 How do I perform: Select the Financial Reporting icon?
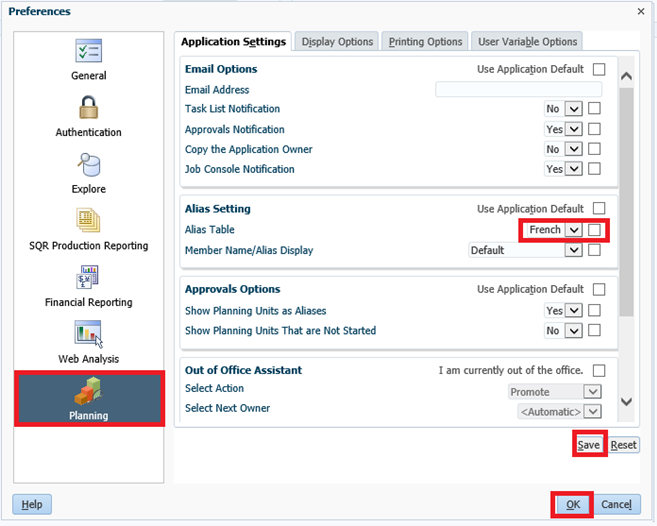click(88, 278)
